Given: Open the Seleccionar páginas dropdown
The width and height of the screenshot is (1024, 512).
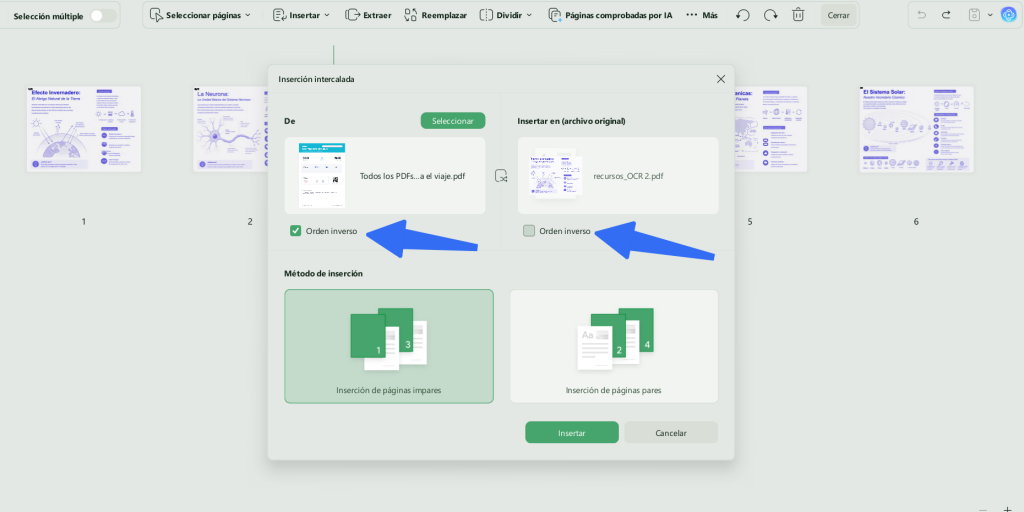Looking at the screenshot, I should [200, 15].
